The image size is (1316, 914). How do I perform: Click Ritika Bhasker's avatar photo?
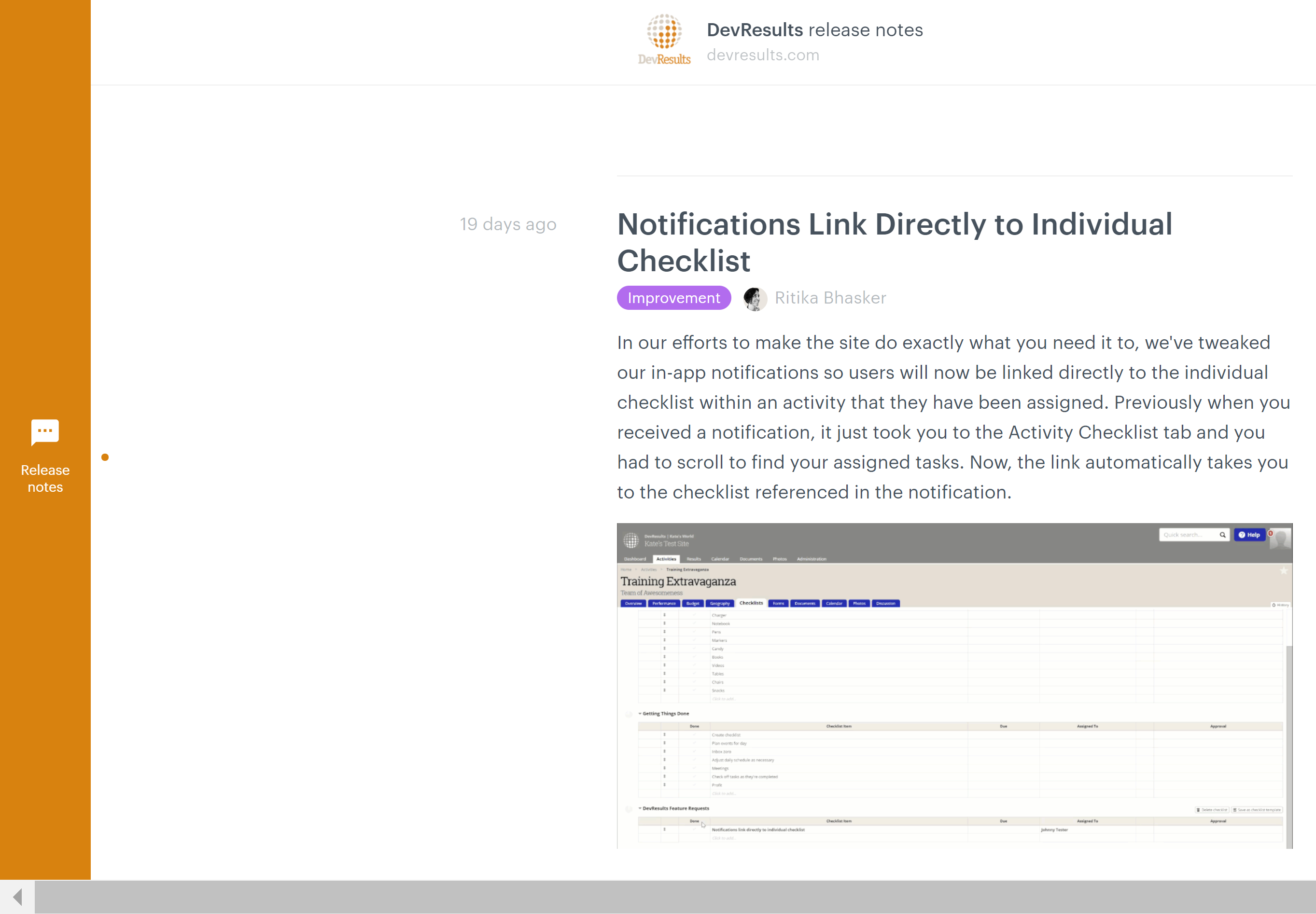[x=755, y=298]
